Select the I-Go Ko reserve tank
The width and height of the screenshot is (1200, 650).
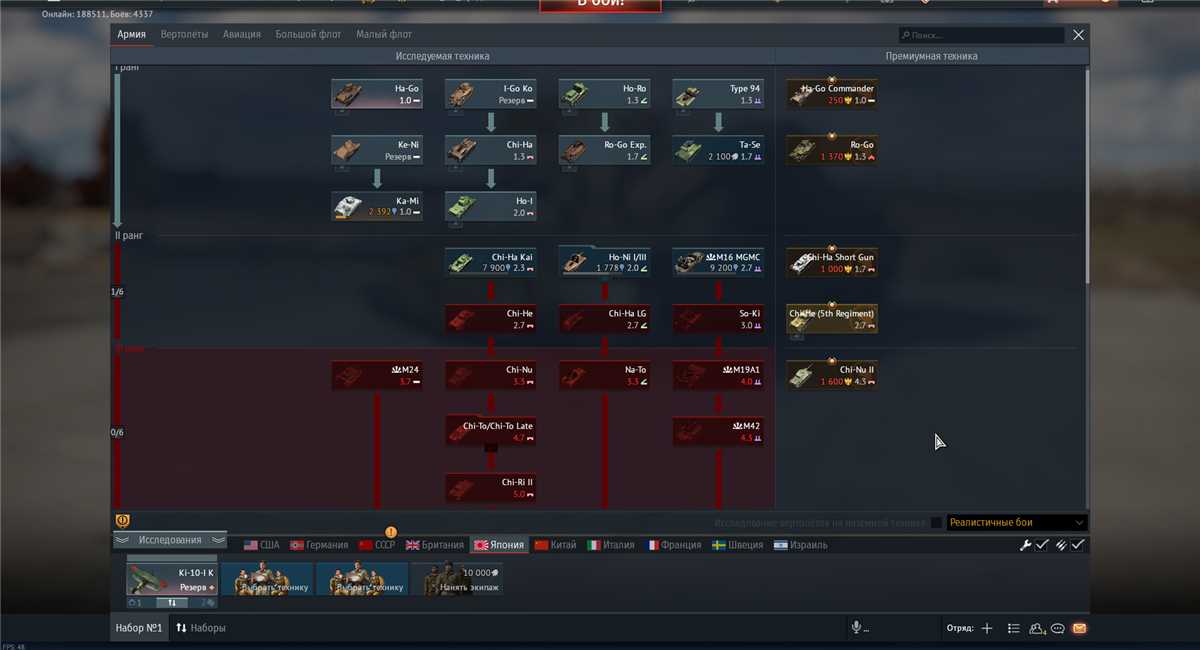click(491, 94)
